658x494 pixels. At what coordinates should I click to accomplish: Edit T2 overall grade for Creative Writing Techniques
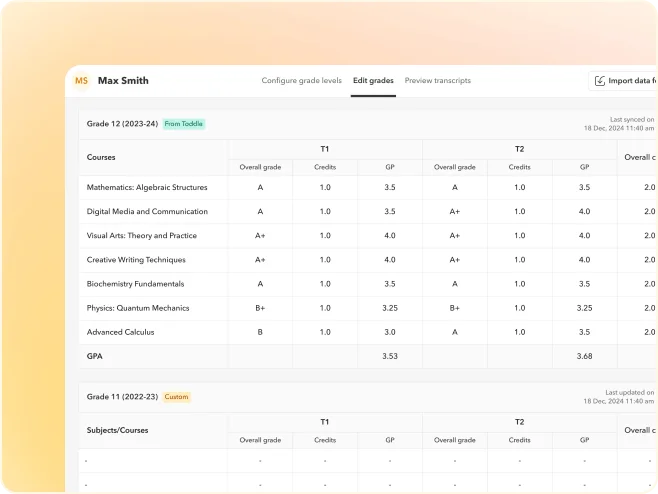pyautogui.click(x=454, y=260)
